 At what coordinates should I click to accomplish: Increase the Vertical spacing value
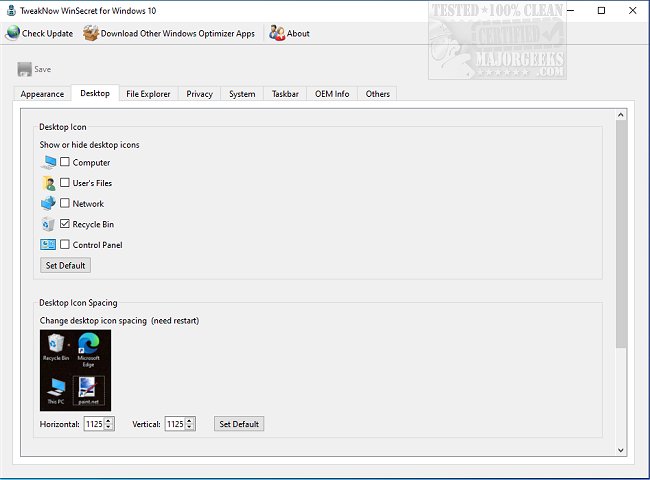[x=189, y=421]
